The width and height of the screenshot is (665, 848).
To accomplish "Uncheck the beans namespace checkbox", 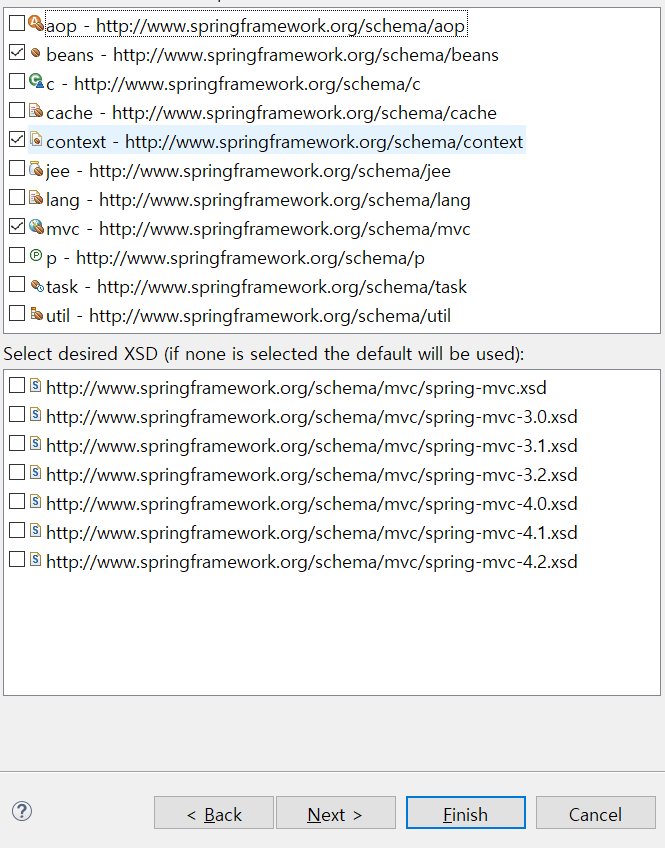I will click(x=17, y=52).
